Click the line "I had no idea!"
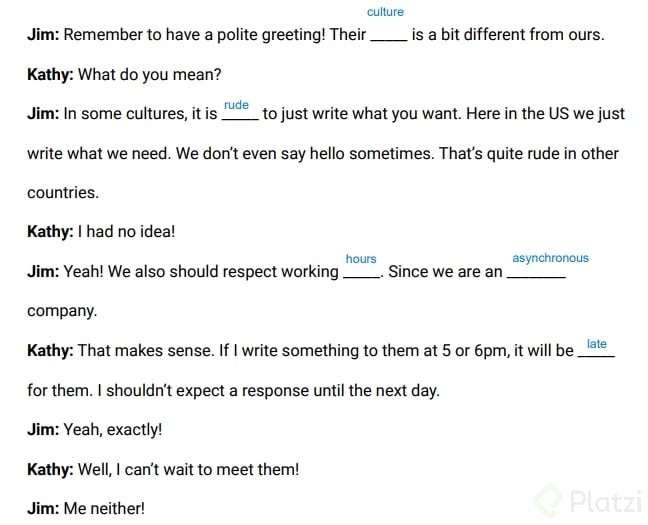 point(131,232)
